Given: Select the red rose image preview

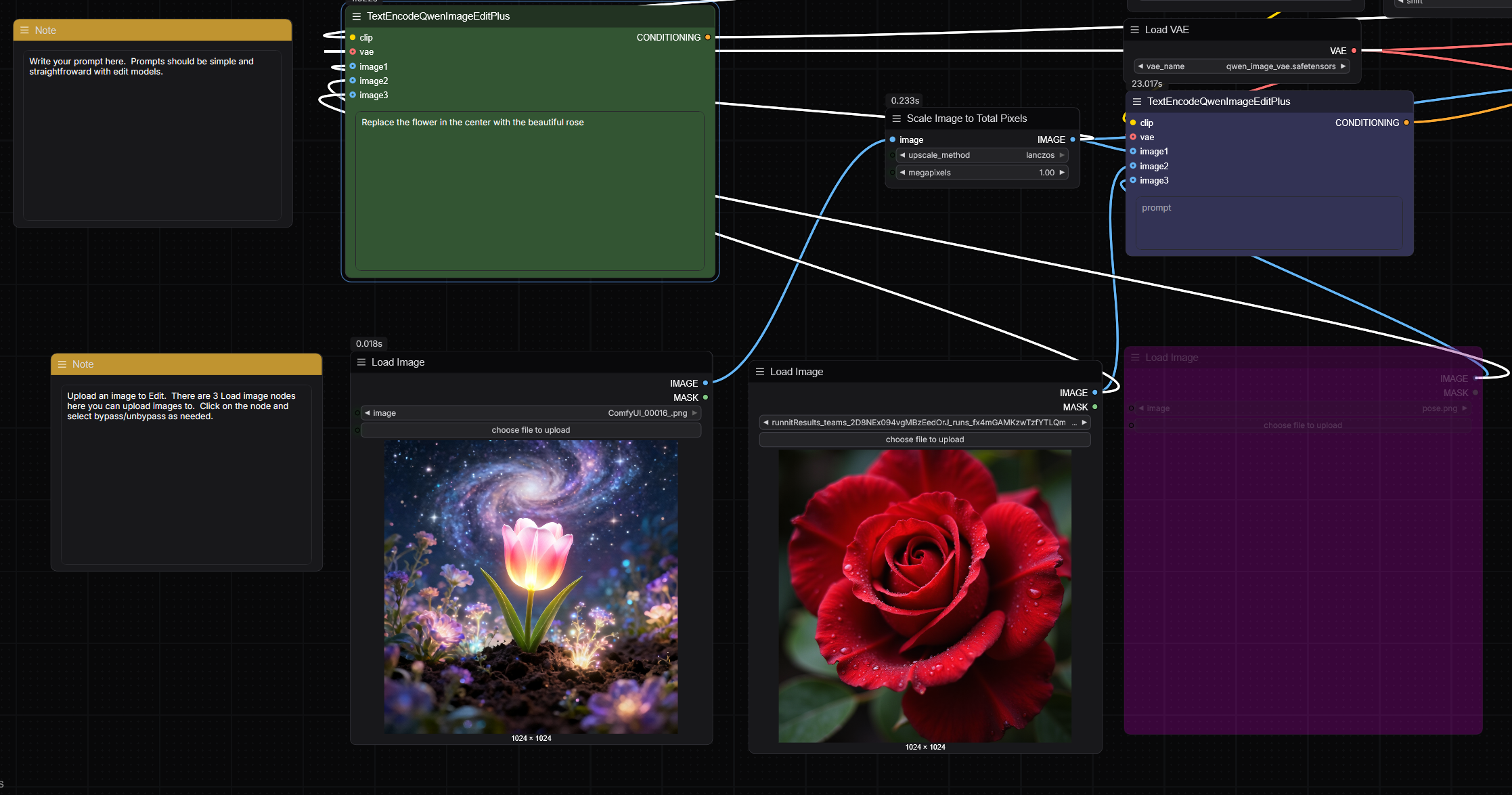Looking at the screenshot, I should [x=925, y=594].
